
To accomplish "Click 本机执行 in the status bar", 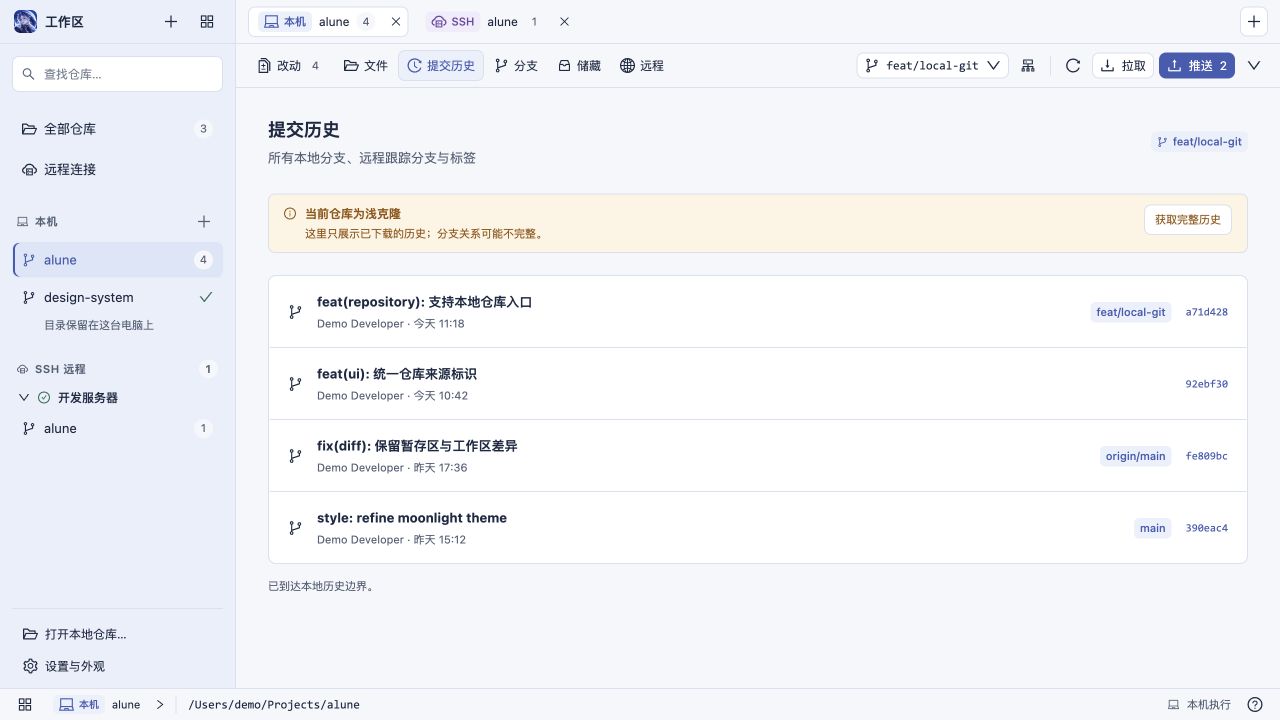I will coord(1199,704).
